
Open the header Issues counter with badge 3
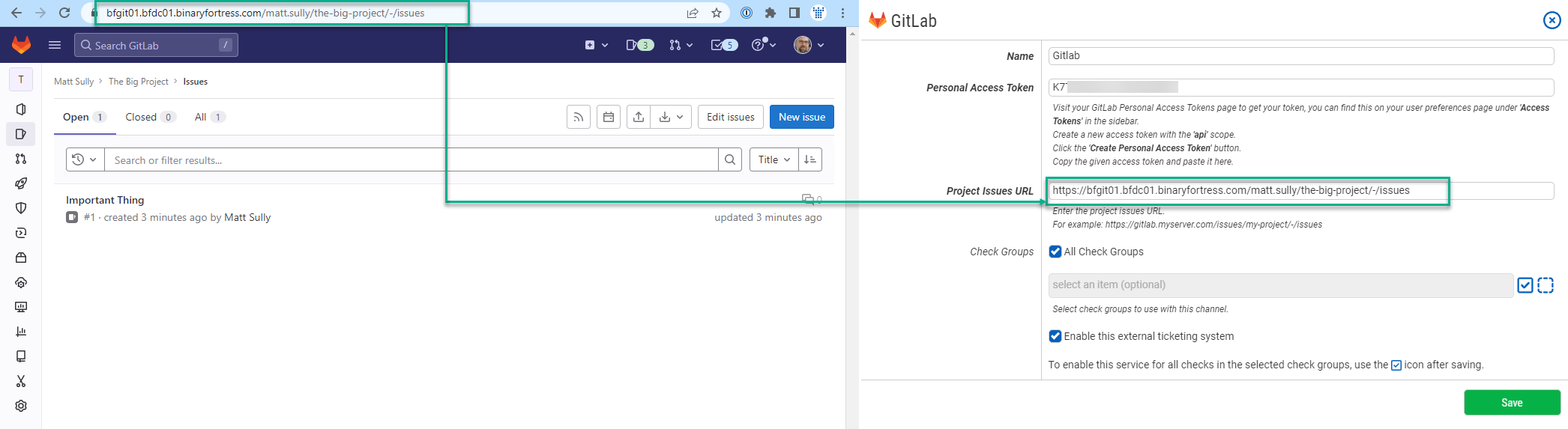click(x=640, y=45)
